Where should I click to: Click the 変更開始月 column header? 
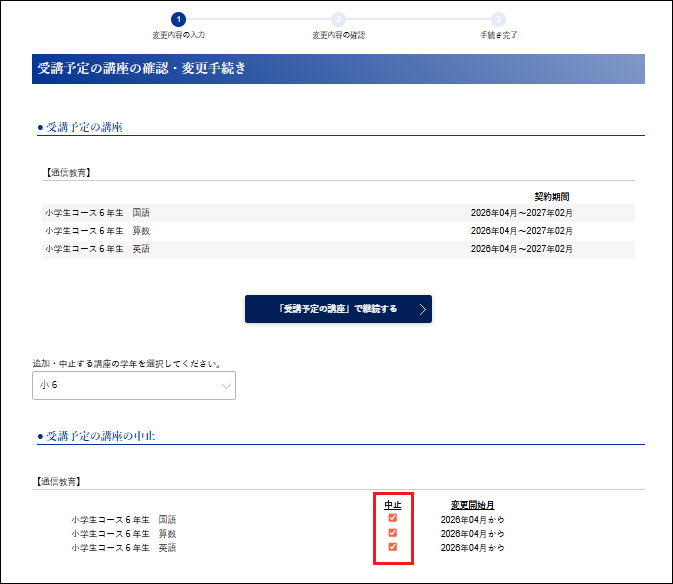point(472,504)
